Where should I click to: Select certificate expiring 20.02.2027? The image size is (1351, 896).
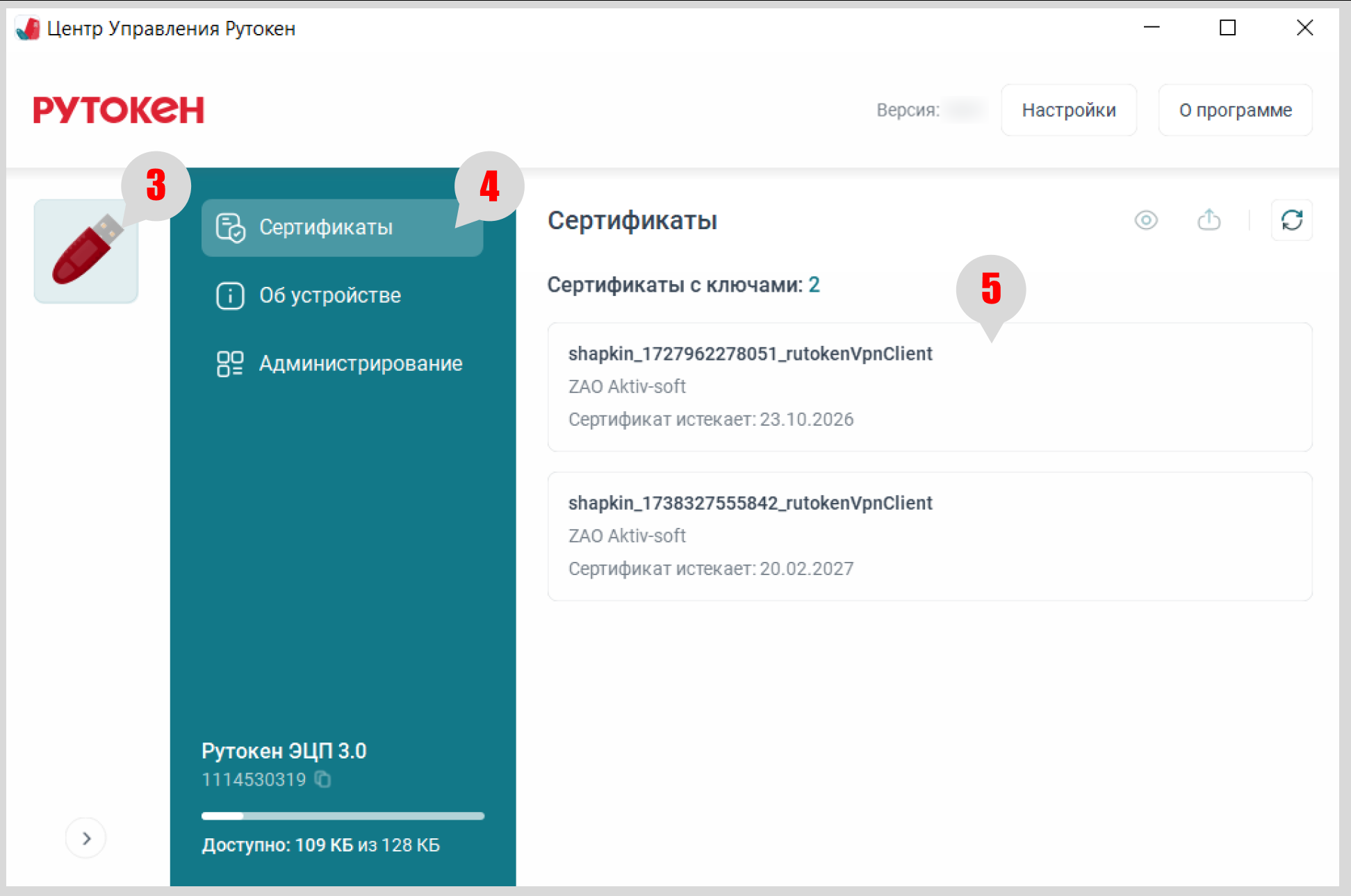[x=929, y=536]
